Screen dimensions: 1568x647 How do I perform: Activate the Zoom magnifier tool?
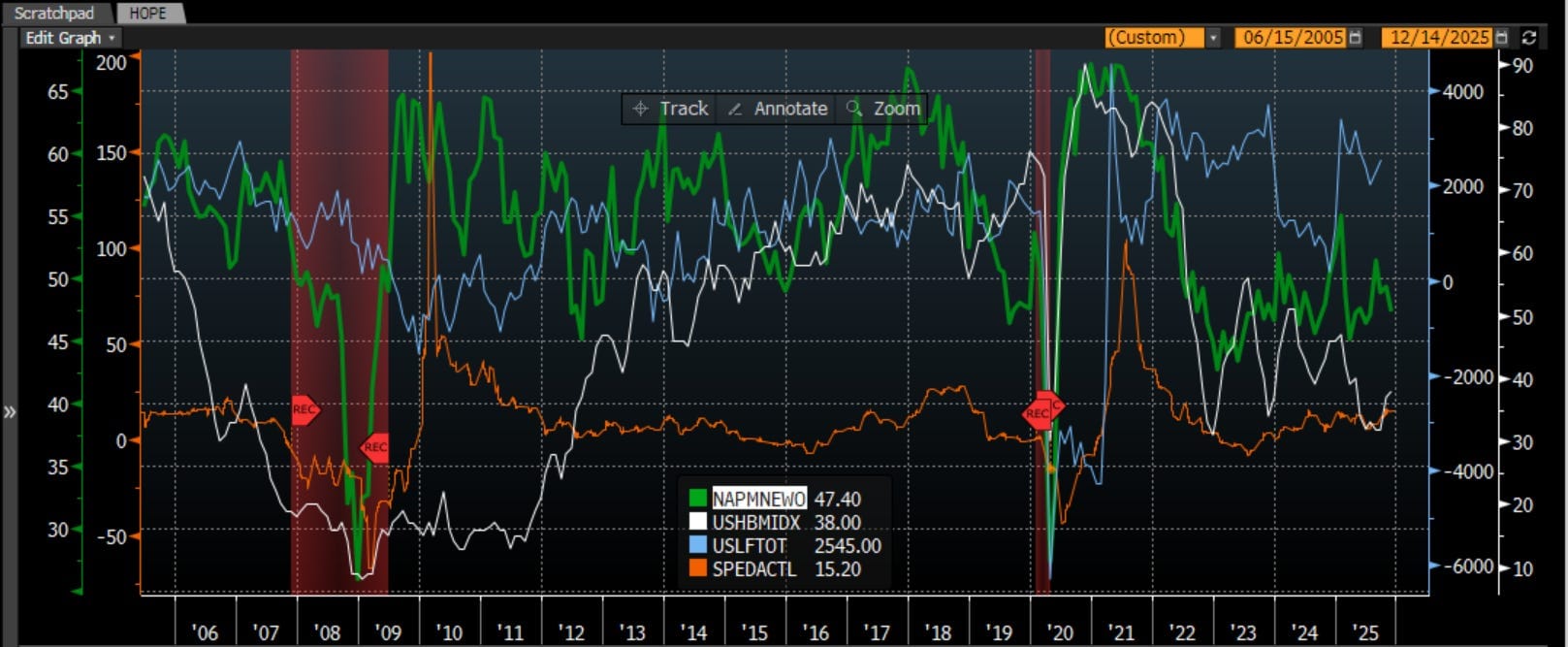(883, 109)
